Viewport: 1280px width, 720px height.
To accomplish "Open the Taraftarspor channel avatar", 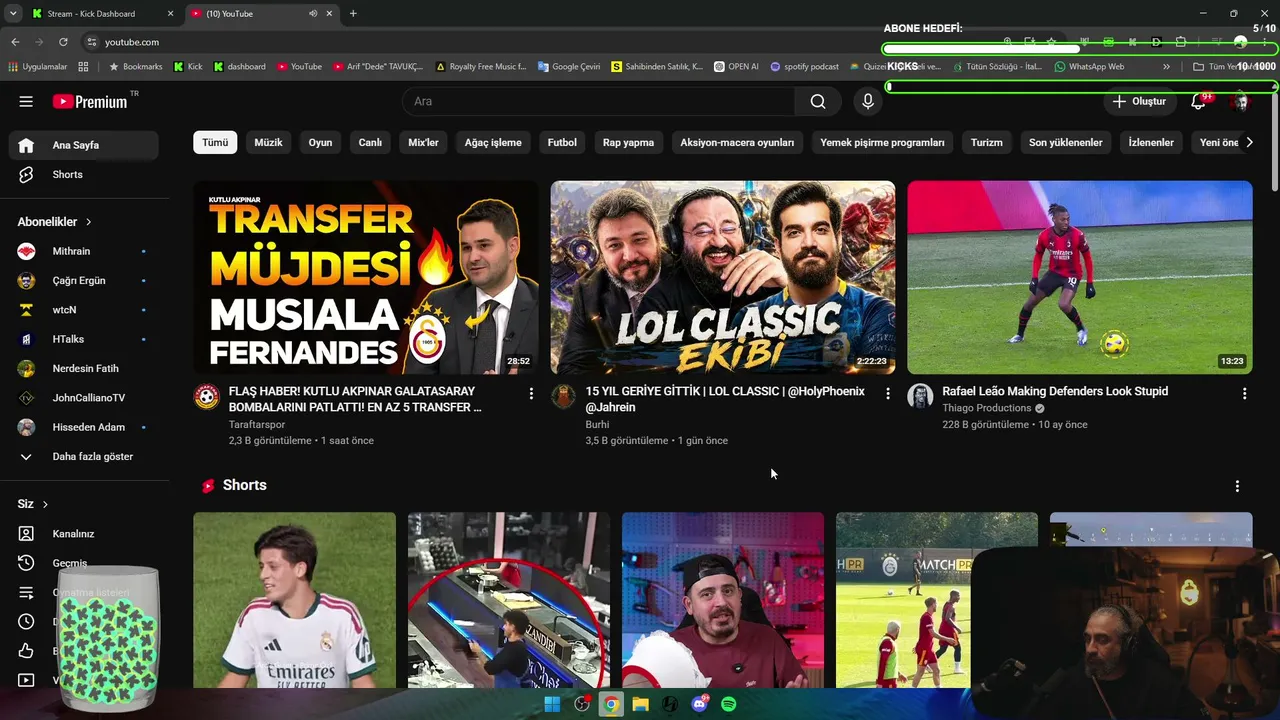I will 207,397.
